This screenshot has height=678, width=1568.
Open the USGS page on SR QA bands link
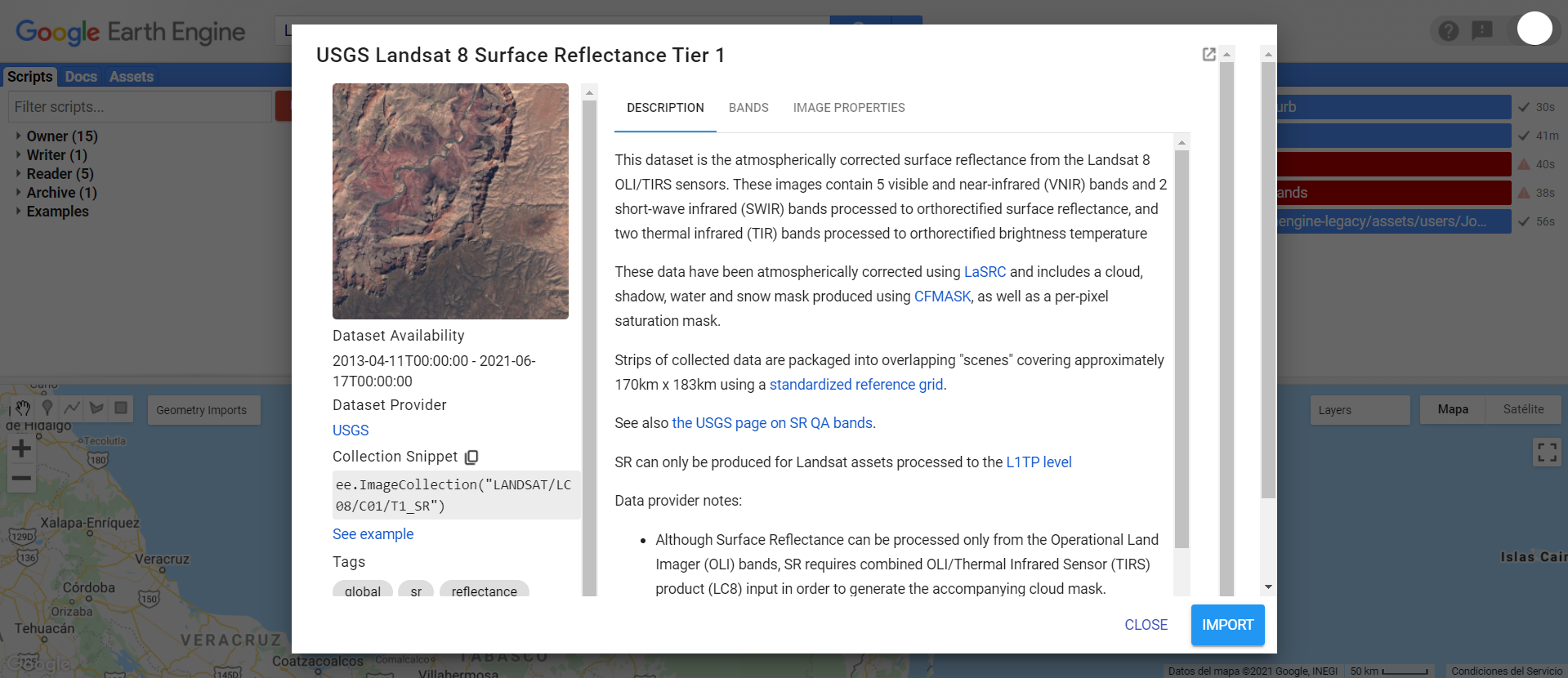pos(772,423)
